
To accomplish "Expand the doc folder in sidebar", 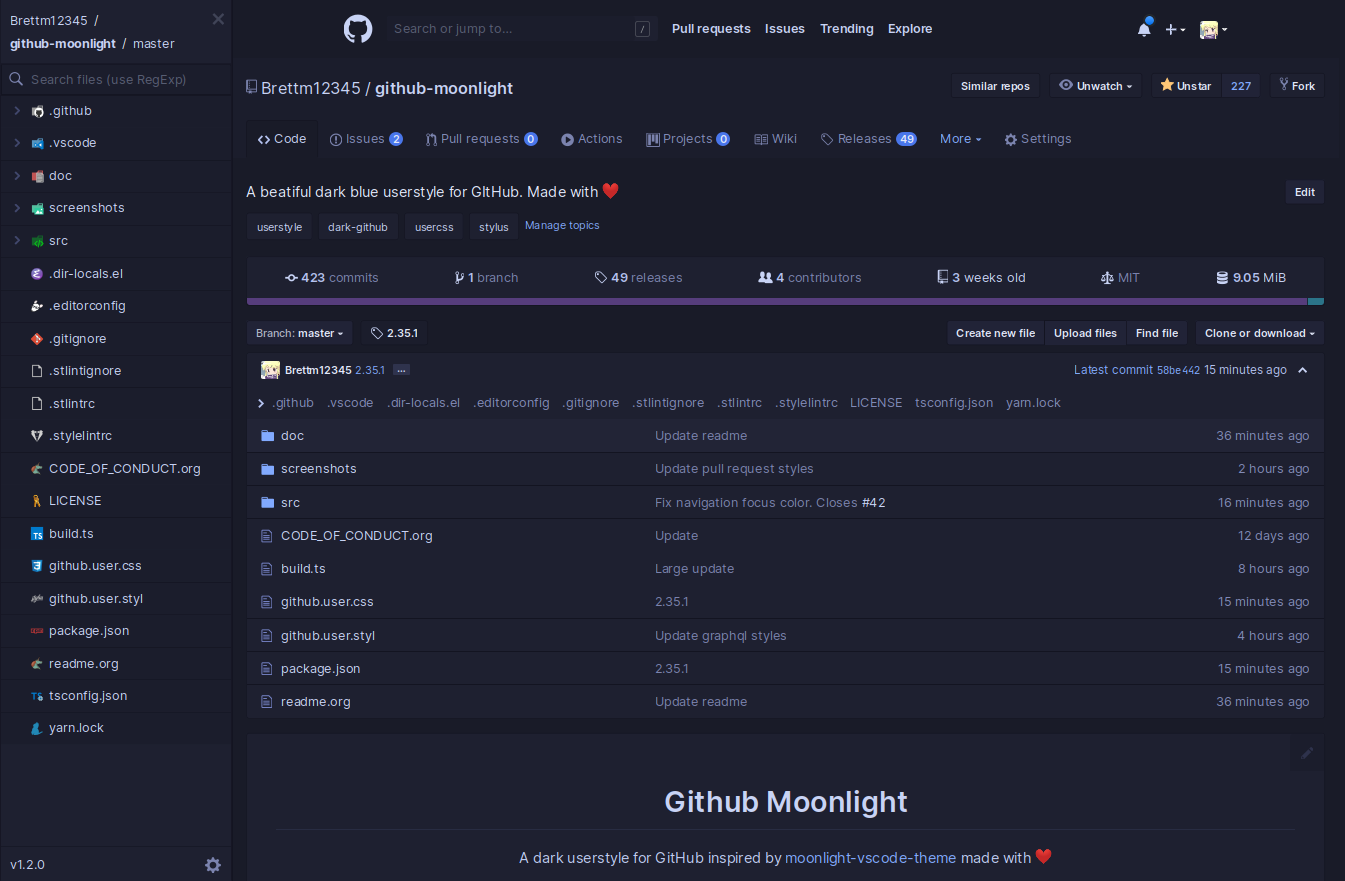I will click(x=17, y=176).
